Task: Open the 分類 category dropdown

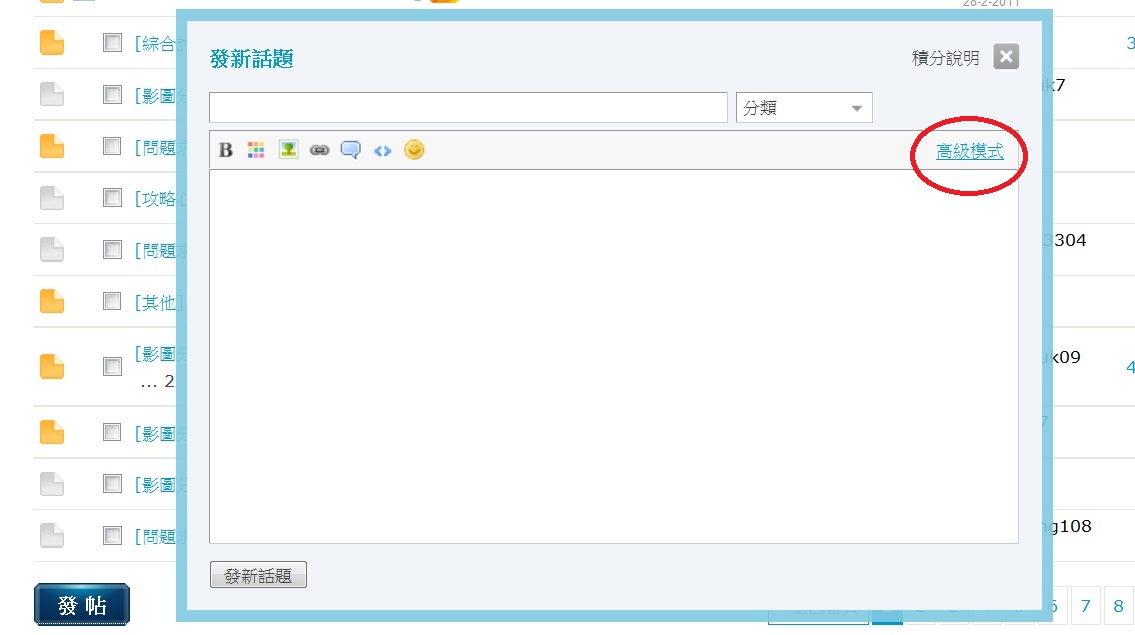Action: point(804,108)
